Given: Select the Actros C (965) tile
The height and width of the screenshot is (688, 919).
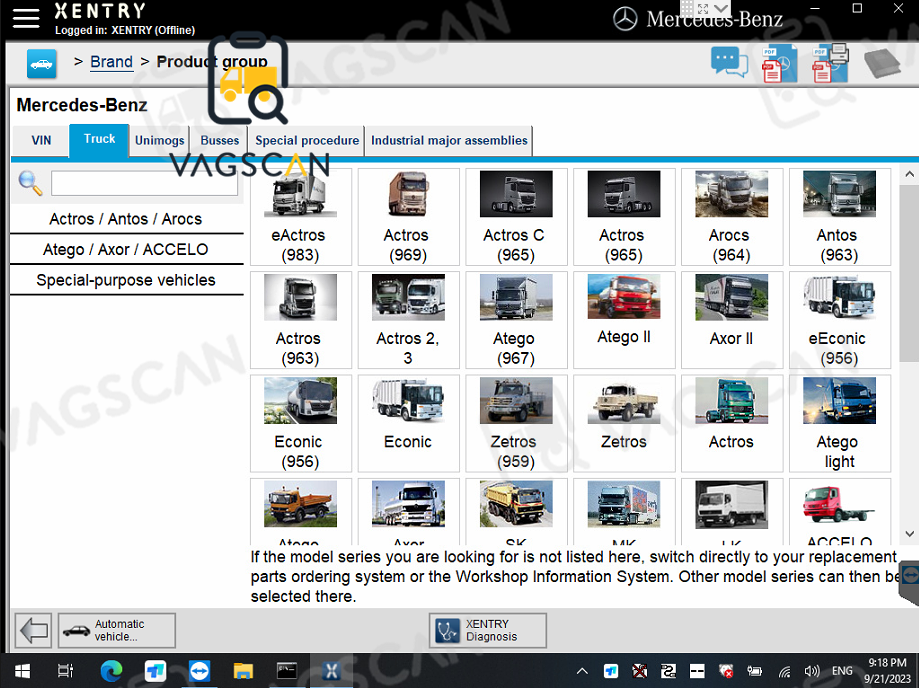Looking at the screenshot, I should (516, 217).
